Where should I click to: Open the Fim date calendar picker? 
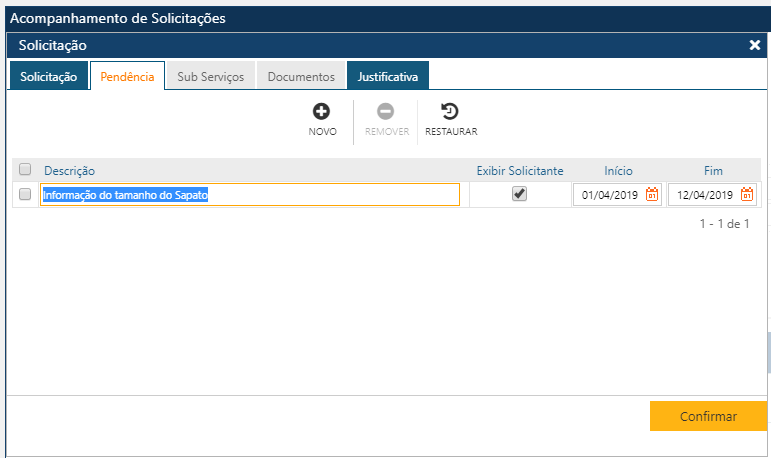(746, 195)
